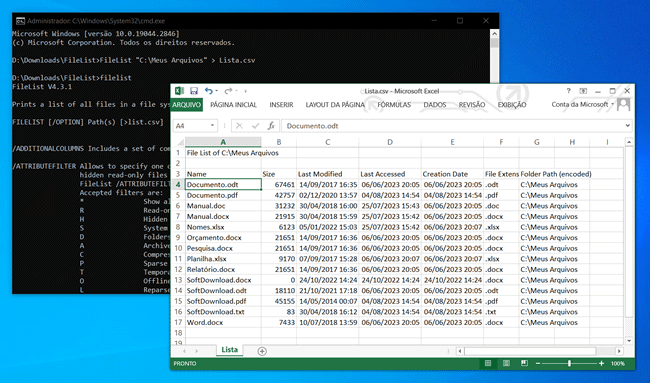Viewport: 650px width, 383px height.
Task: Open the ARQUIVO tab
Action: [187, 105]
